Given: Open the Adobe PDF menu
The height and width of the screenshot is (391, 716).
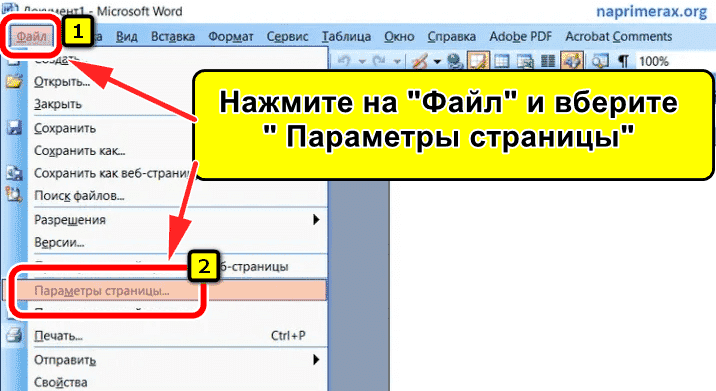Looking at the screenshot, I should (x=521, y=37).
